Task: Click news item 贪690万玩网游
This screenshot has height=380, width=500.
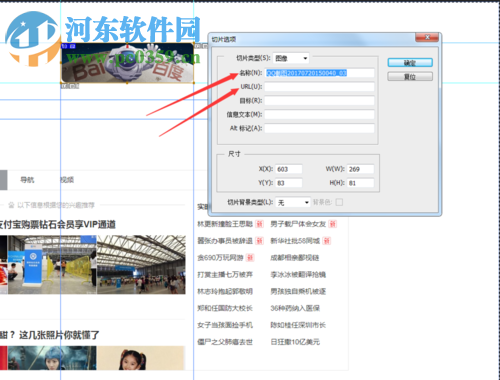Action: (220, 258)
